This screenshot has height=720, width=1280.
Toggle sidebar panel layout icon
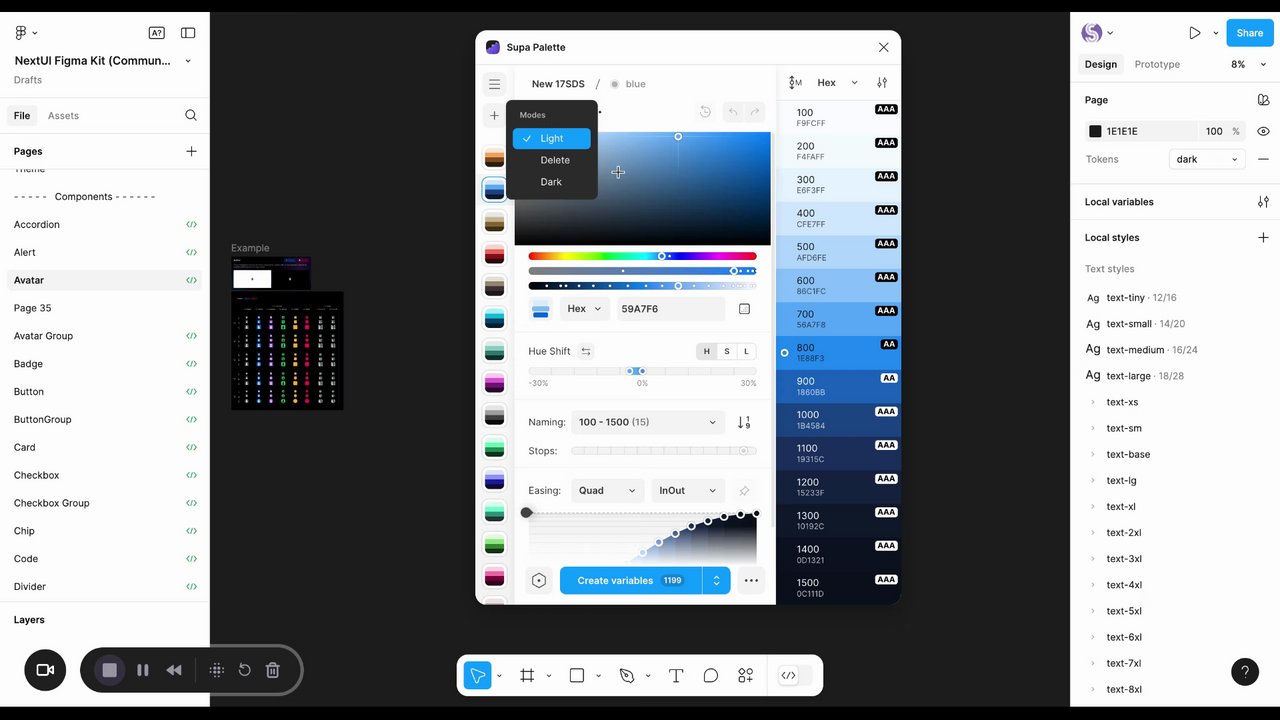coord(188,33)
